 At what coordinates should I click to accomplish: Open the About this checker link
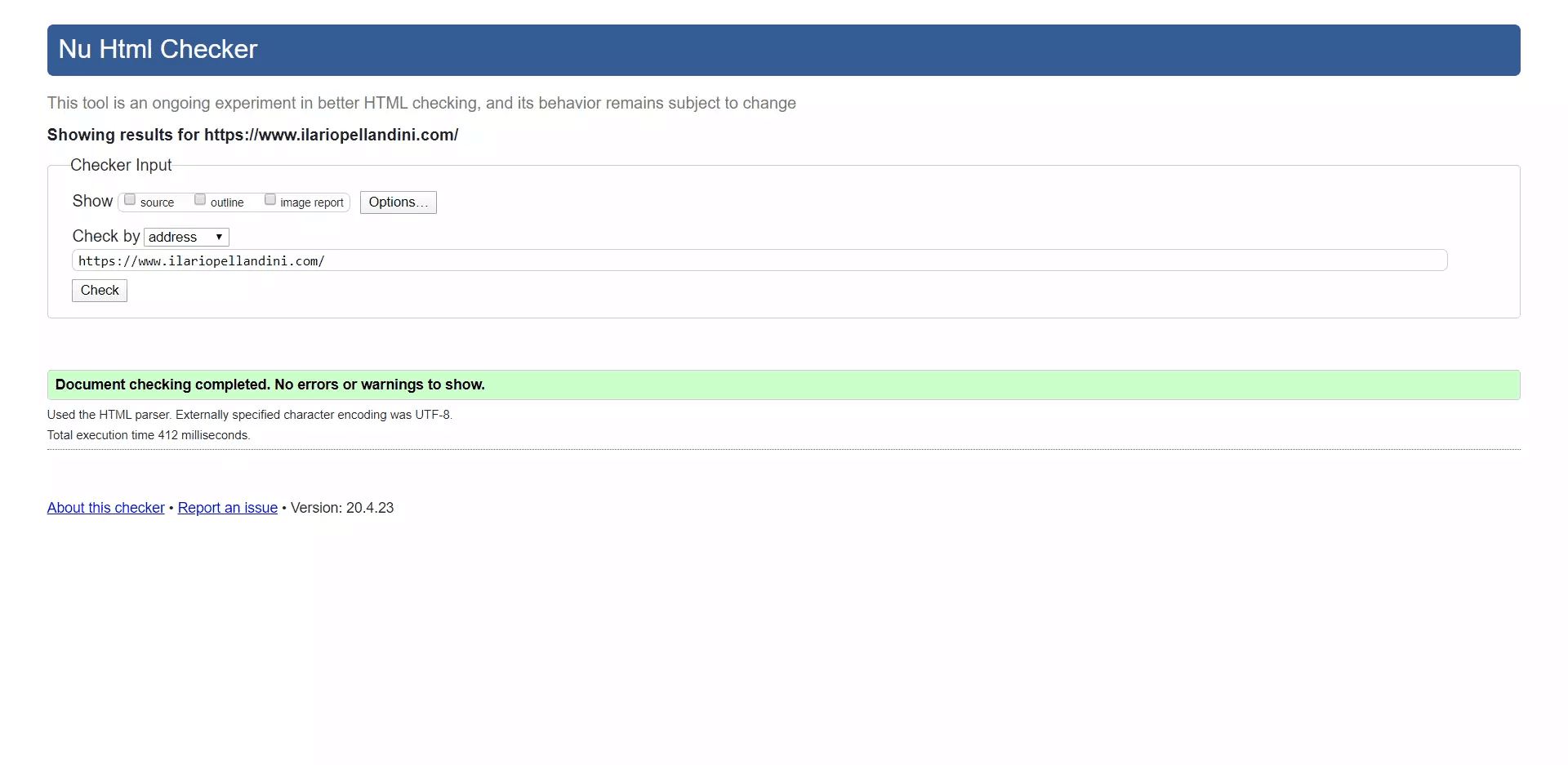(x=105, y=508)
